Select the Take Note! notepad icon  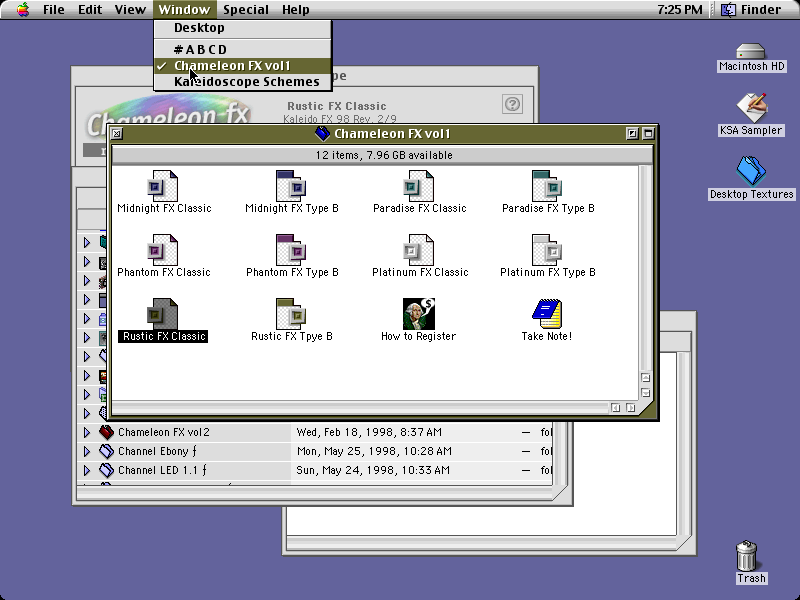[547, 314]
